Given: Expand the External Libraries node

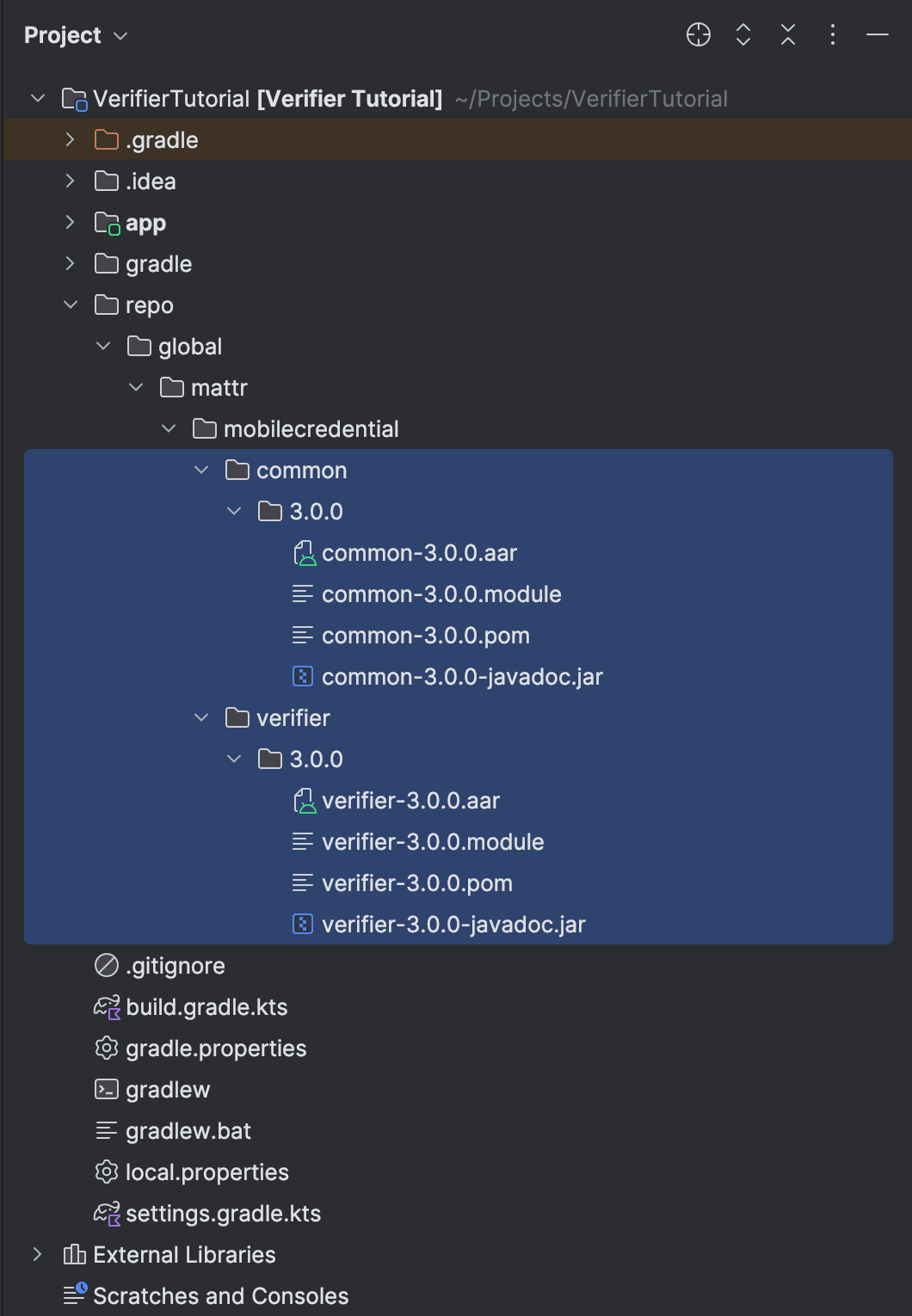Looking at the screenshot, I should coord(38,1255).
